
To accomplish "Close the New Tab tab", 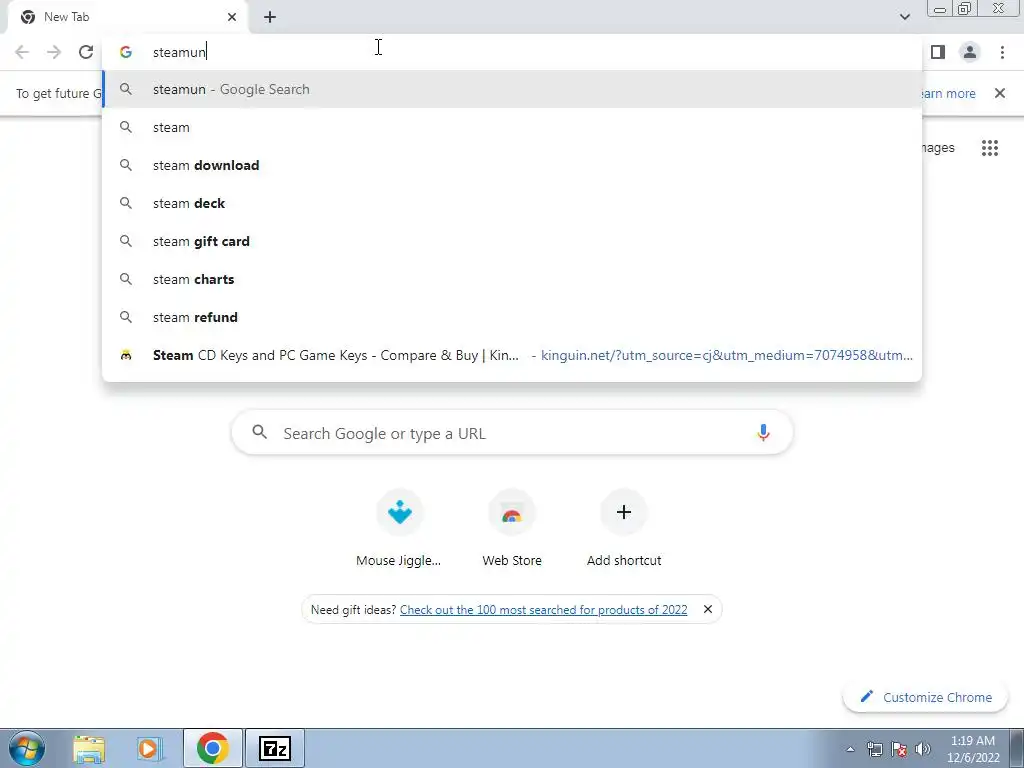I will click(232, 17).
